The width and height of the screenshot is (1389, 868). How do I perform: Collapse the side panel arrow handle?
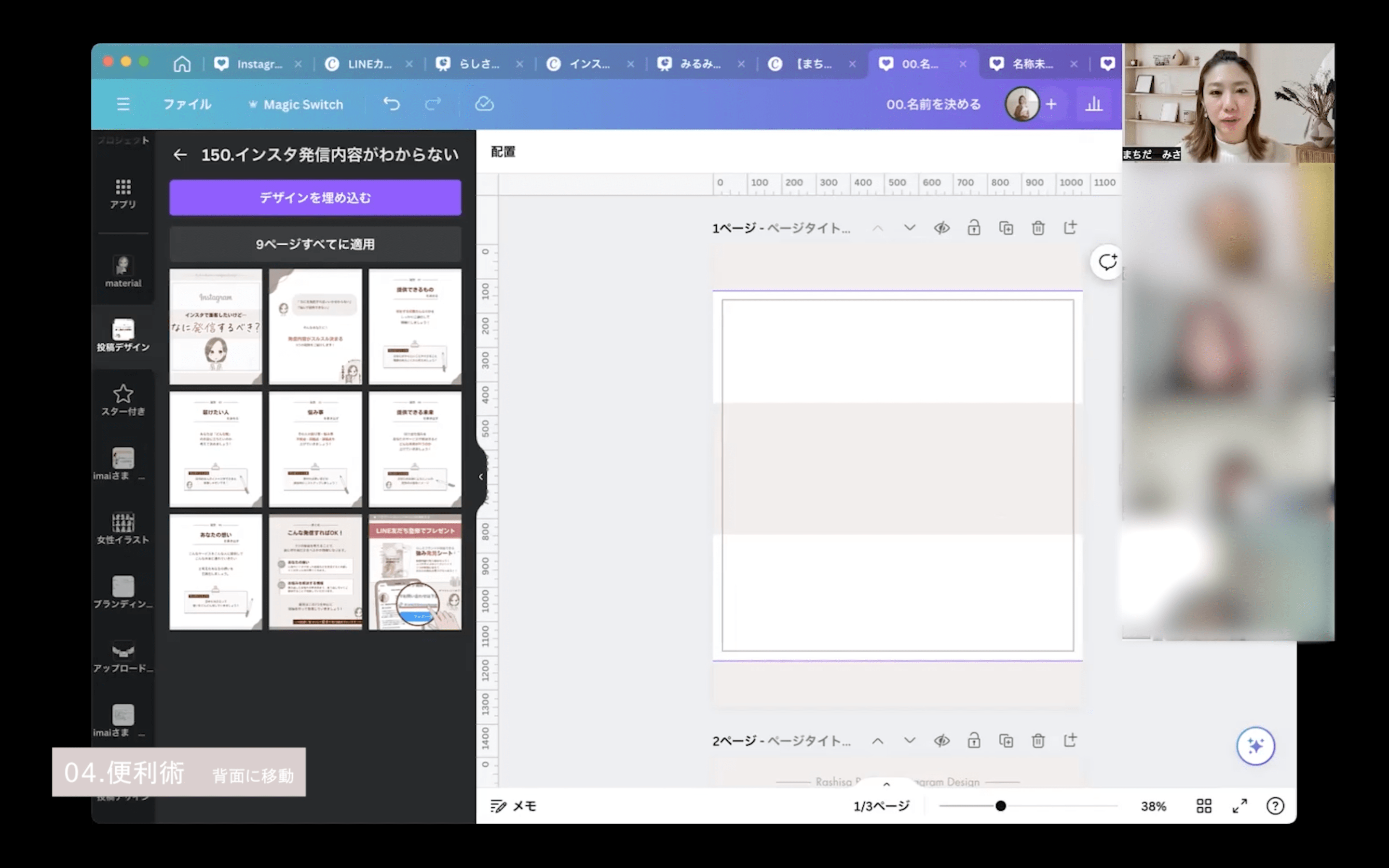(x=481, y=476)
